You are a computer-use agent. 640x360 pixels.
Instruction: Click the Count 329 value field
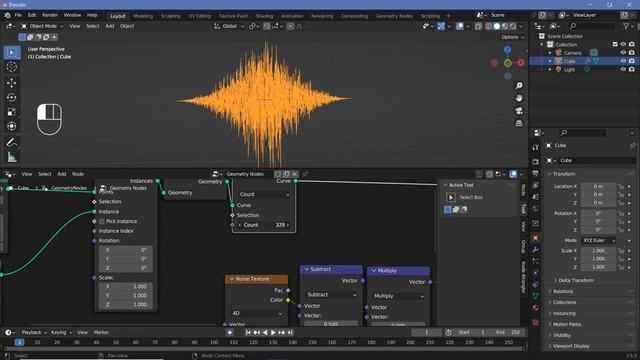click(264, 225)
